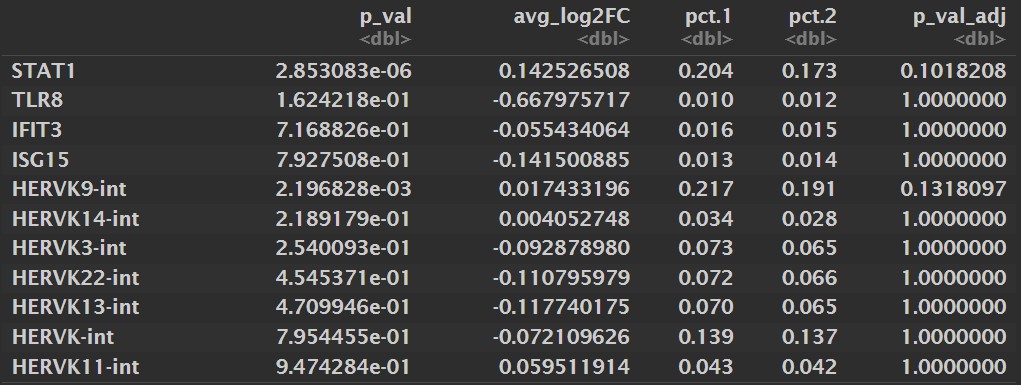Click avg_log2FC value -0.667975717
This screenshot has width=1021, height=385.
(x=561, y=100)
